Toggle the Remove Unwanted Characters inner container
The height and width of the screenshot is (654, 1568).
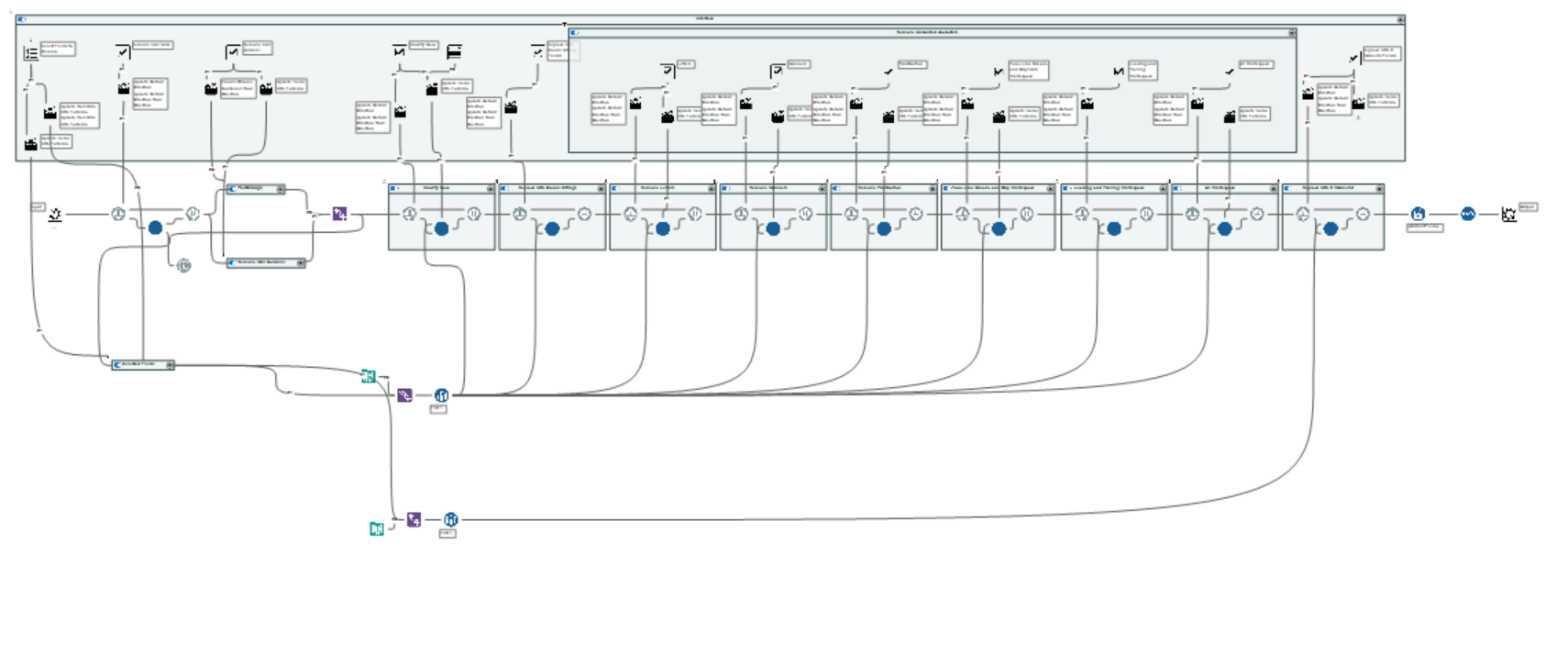575,32
